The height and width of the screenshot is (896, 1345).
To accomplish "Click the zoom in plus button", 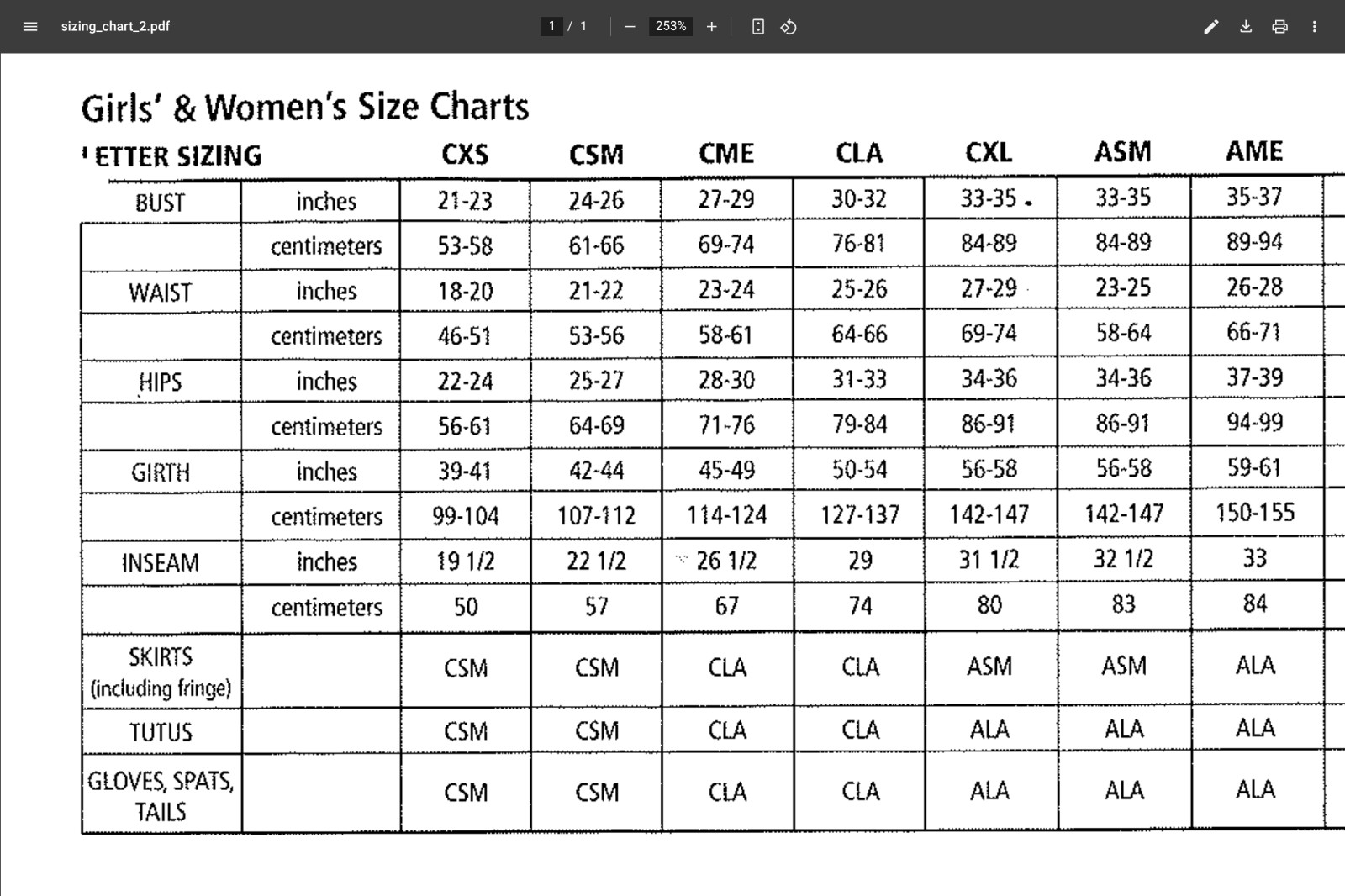I will (x=711, y=26).
